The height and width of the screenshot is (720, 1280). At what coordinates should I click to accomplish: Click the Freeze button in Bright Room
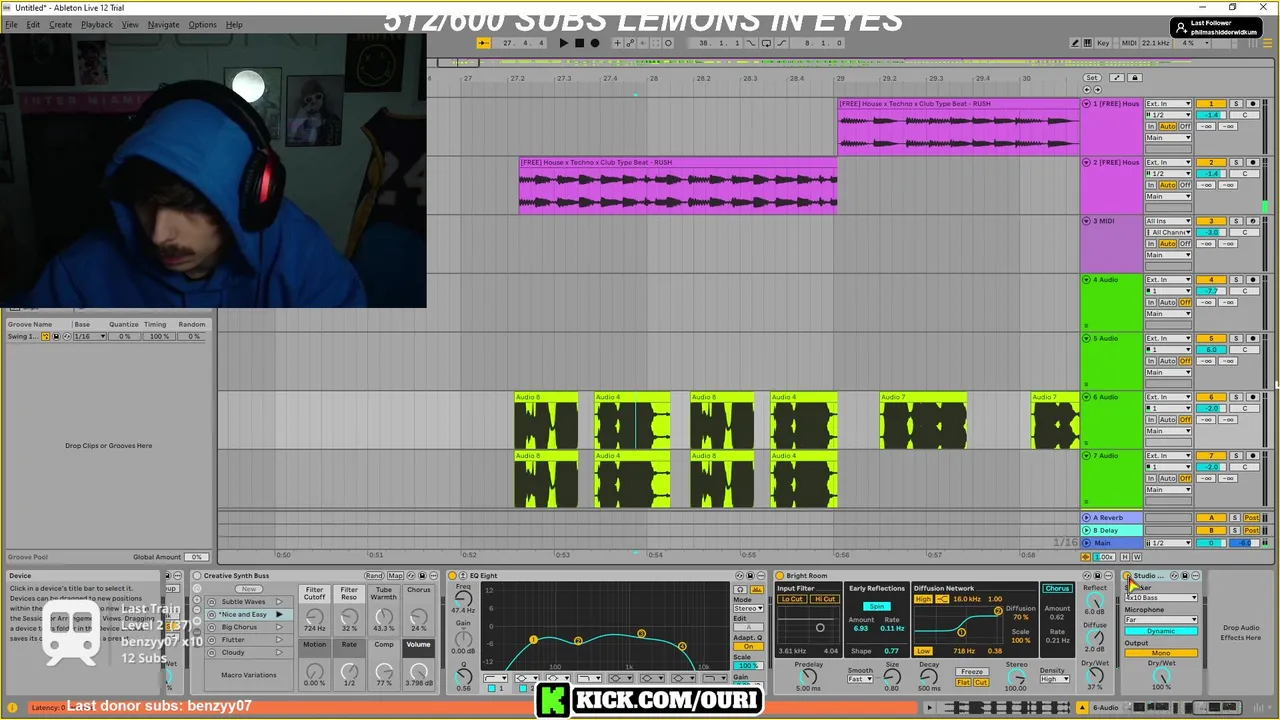(x=972, y=672)
